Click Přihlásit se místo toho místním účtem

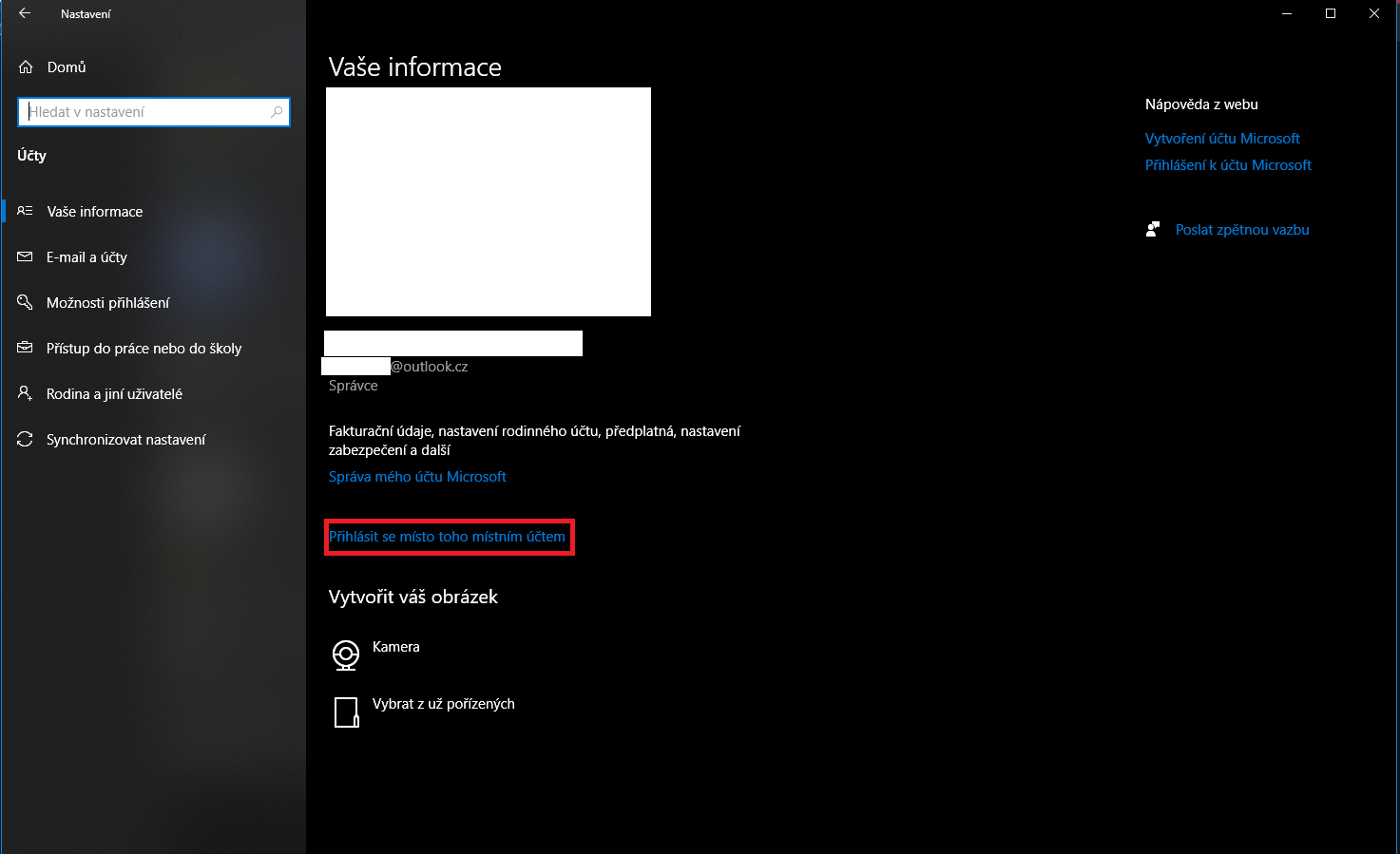point(447,537)
